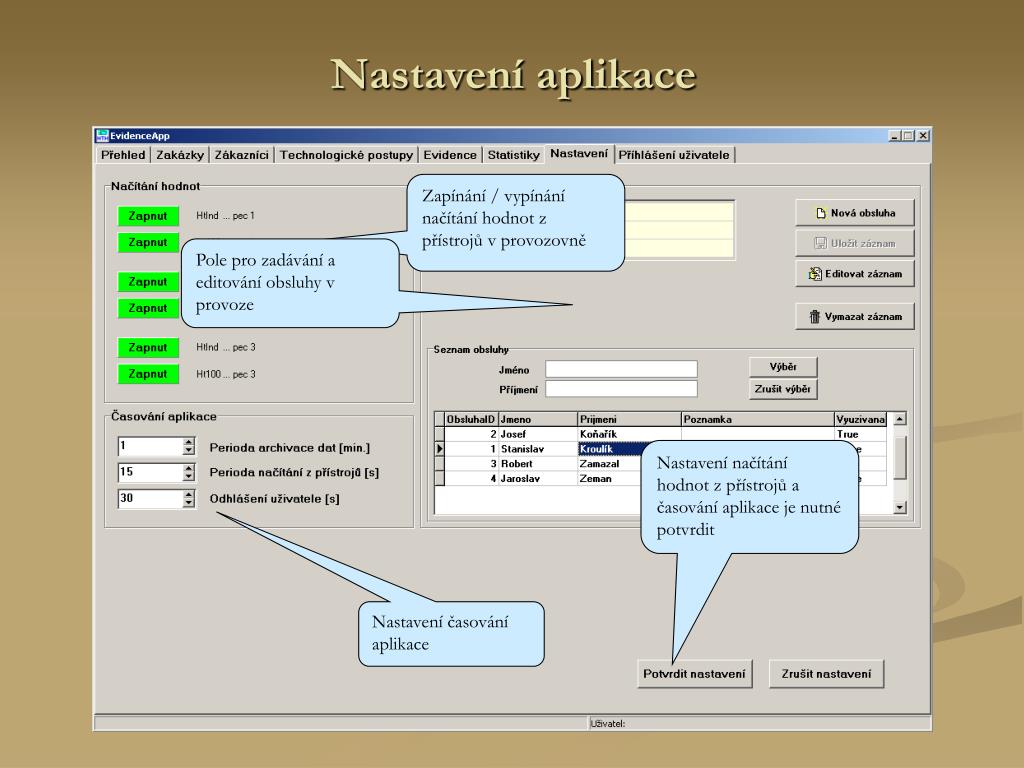The image size is (1024, 768).
Task: Click the Zrušit výběr button
Action: coord(783,389)
